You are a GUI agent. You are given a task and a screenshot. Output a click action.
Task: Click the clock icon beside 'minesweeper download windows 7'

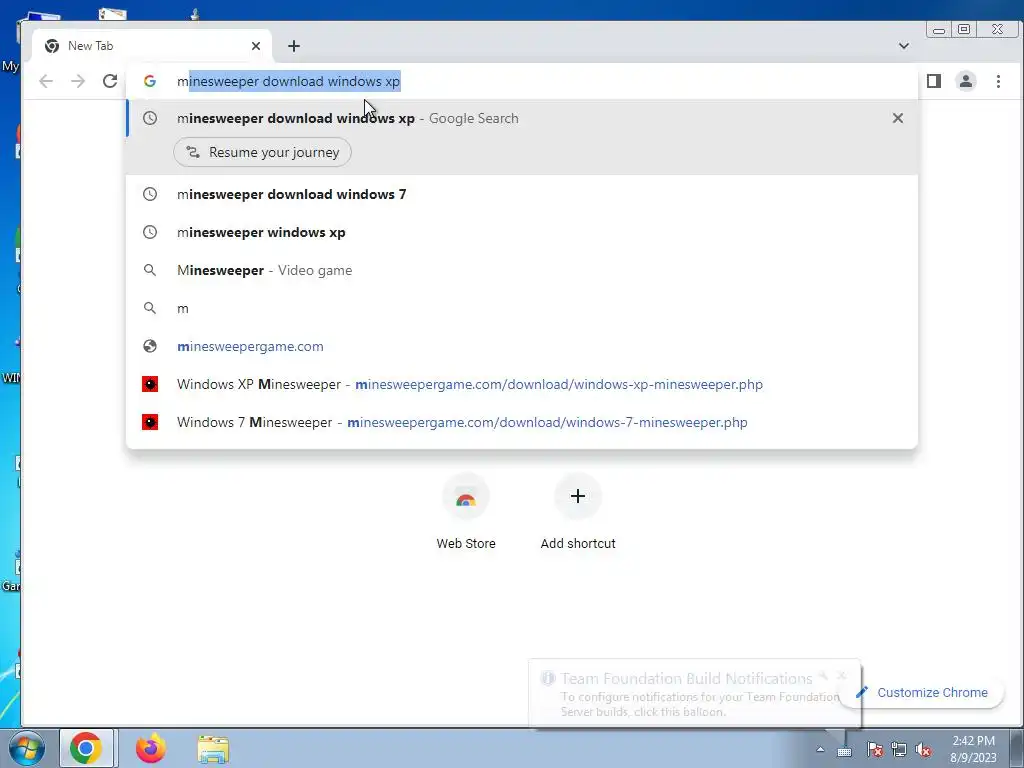150,194
